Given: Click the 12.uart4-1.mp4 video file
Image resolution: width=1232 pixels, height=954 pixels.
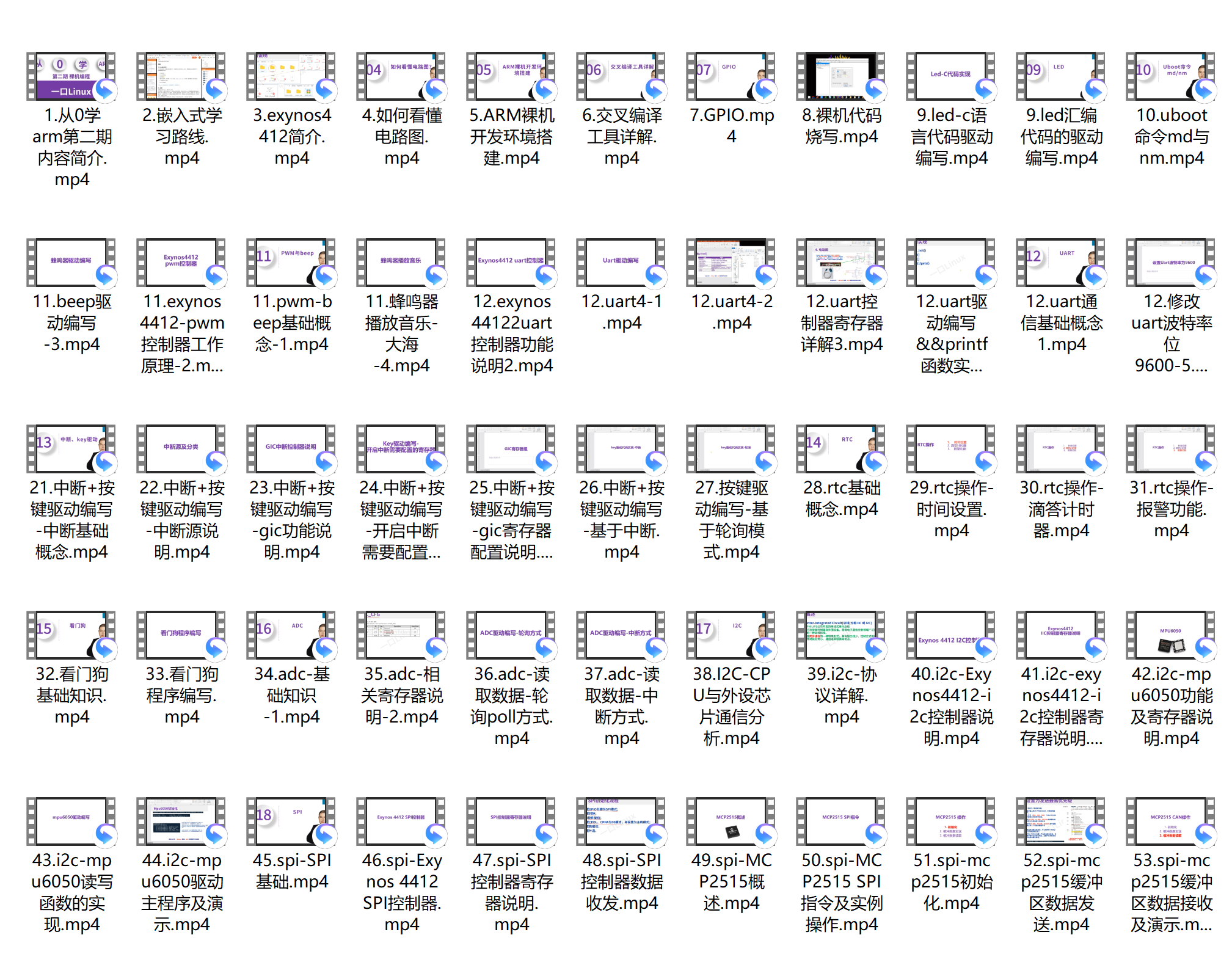Looking at the screenshot, I should coord(621,263).
